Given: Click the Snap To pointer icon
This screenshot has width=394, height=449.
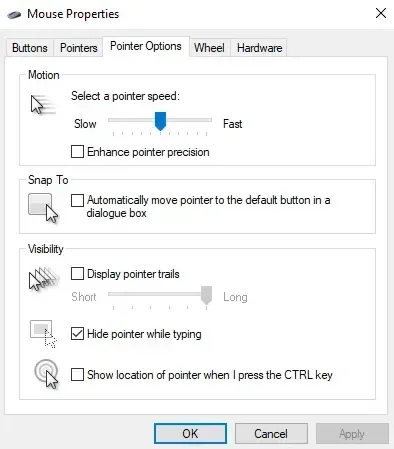Looking at the screenshot, I should [43, 208].
